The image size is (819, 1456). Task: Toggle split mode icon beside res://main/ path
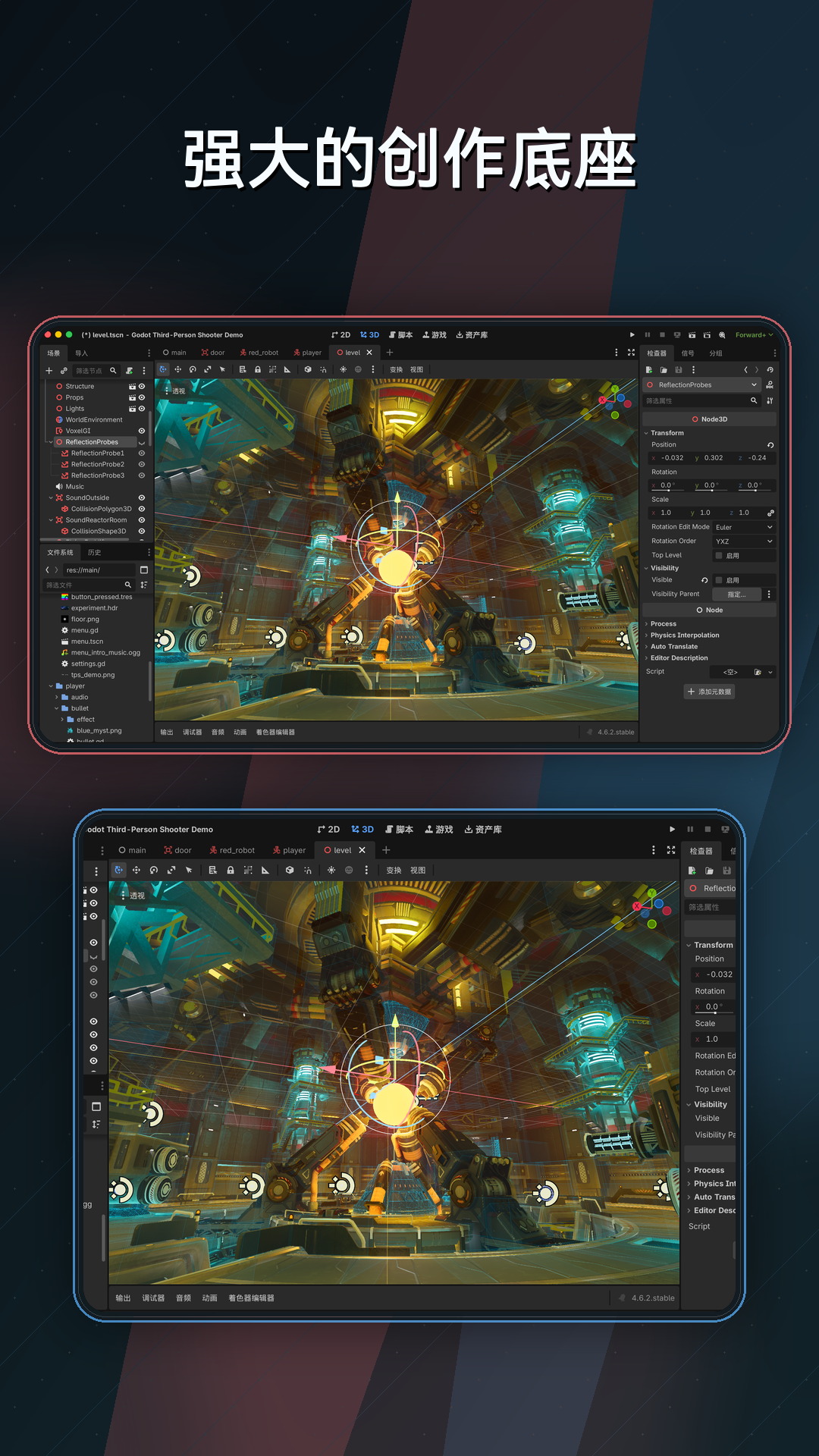(x=143, y=570)
